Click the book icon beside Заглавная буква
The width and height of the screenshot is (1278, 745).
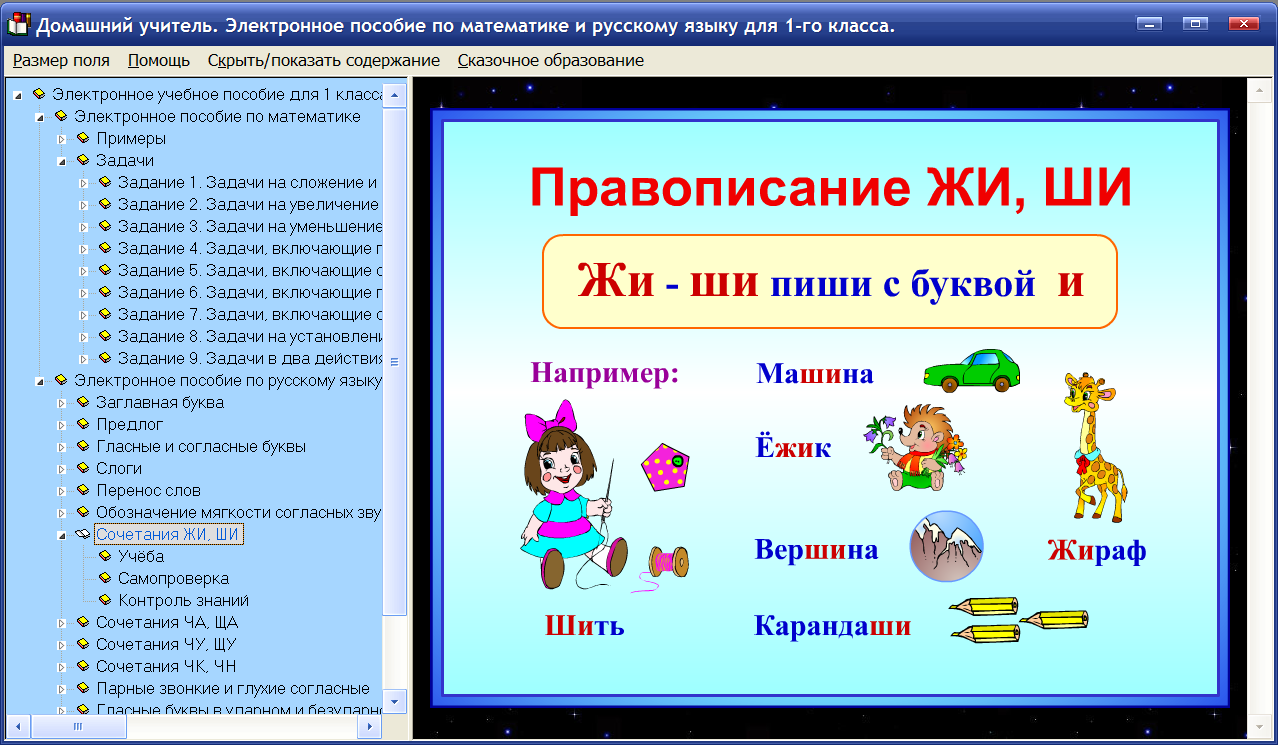click(85, 402)
